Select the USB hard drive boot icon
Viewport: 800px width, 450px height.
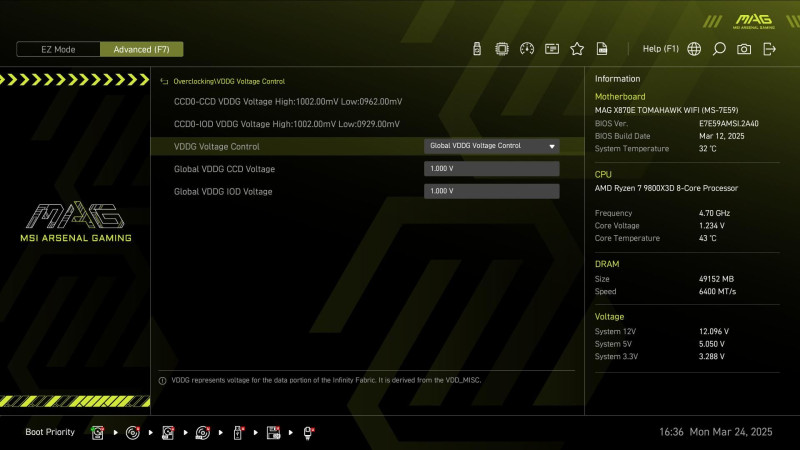[x=168, y=433]
